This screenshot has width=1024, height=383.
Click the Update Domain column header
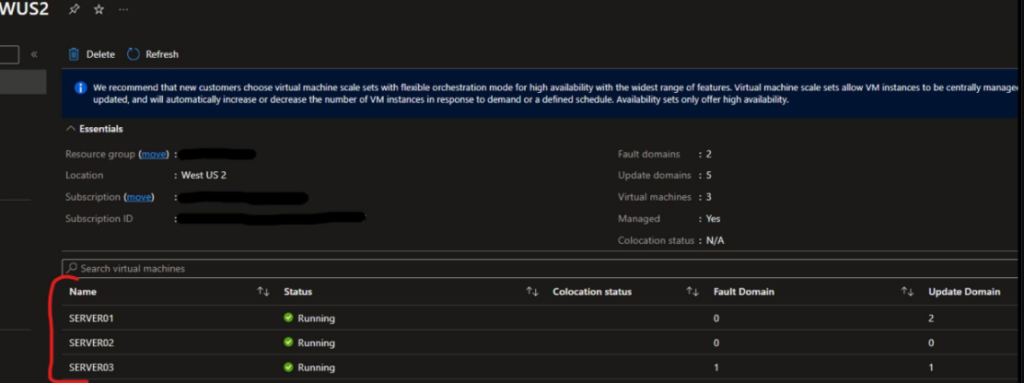pyautogui.click(x=964, y=291)
